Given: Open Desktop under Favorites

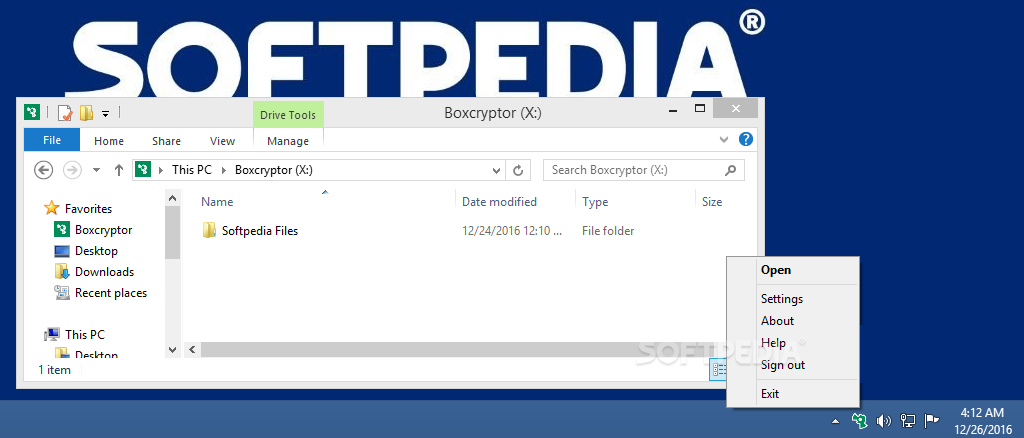Looking at the screenshot, I should click(x=96, y=251).
